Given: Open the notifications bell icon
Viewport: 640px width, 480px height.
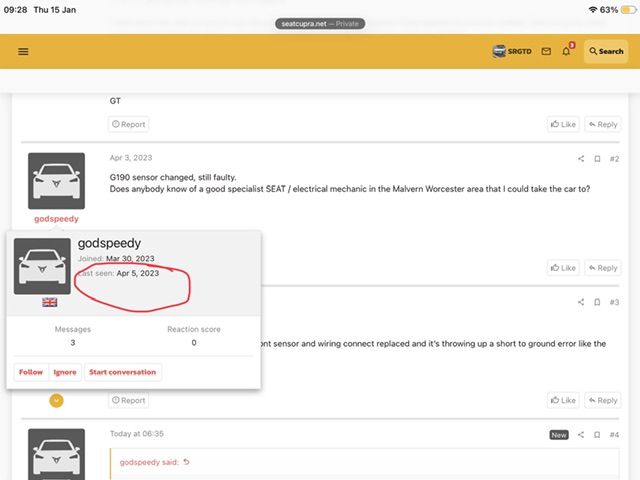Looking at the screenshot, I should (x=566, y=51).
